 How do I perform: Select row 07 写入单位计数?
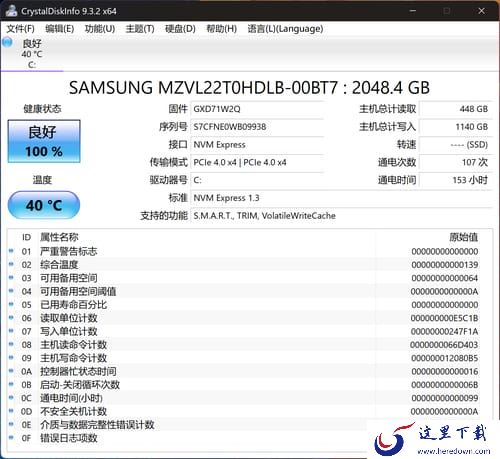pyautogui.click(x=250, y=331)
